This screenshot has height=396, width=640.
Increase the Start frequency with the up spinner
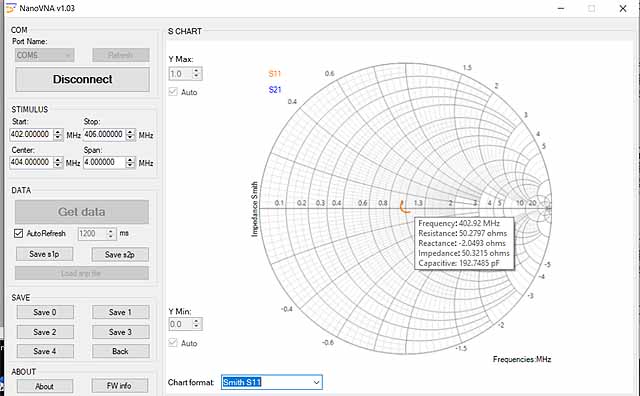coord(58,132)
